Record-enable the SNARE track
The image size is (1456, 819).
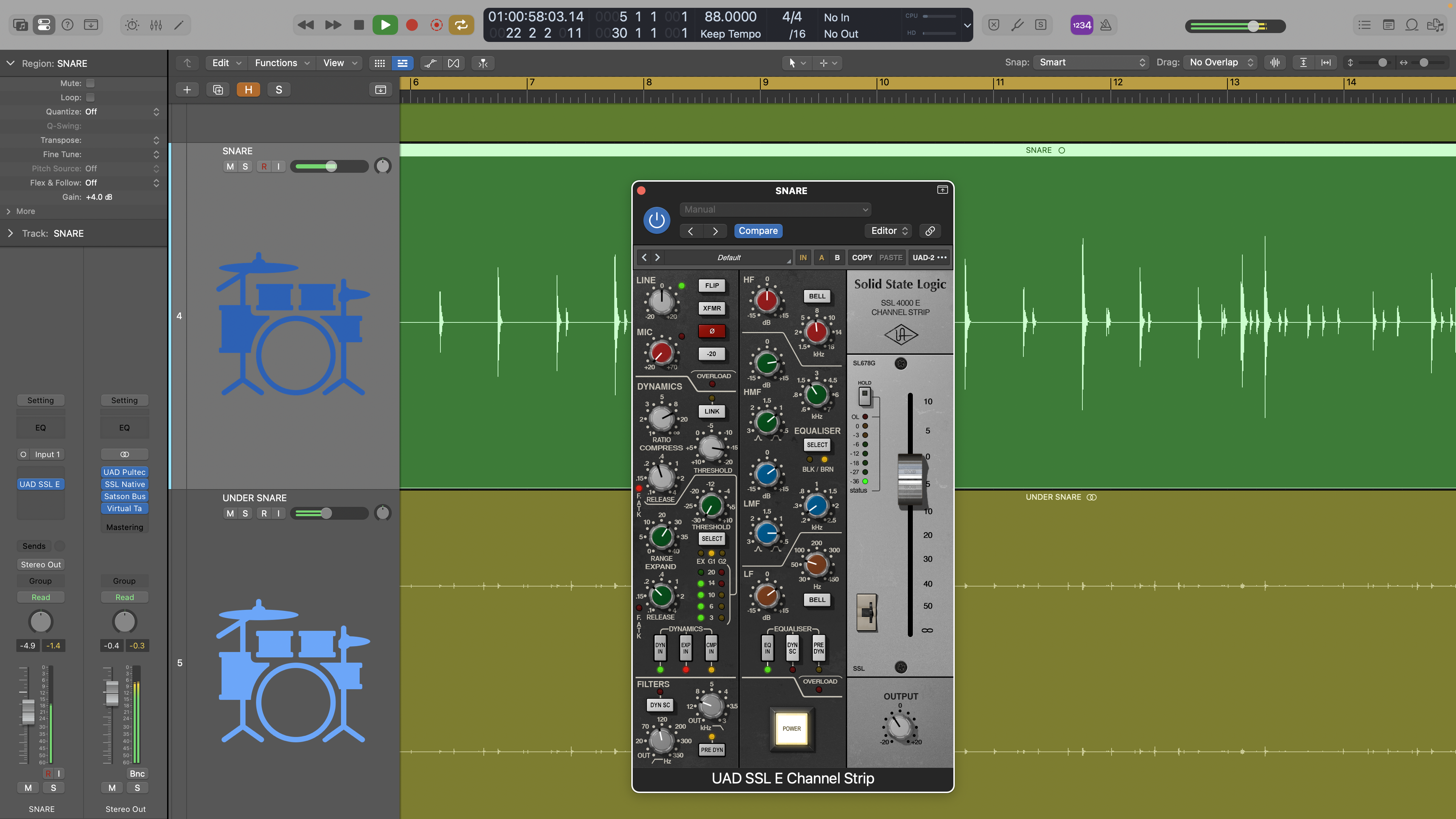pyautogui.click(x=264, y=166)
